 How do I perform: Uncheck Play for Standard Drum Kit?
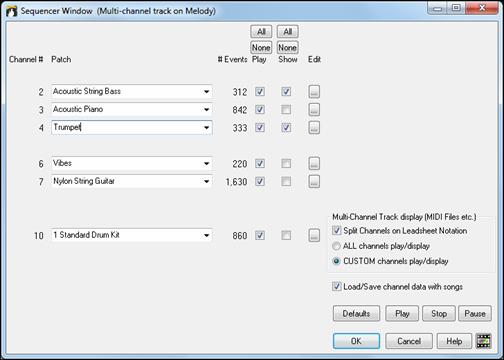click(260, 235)
